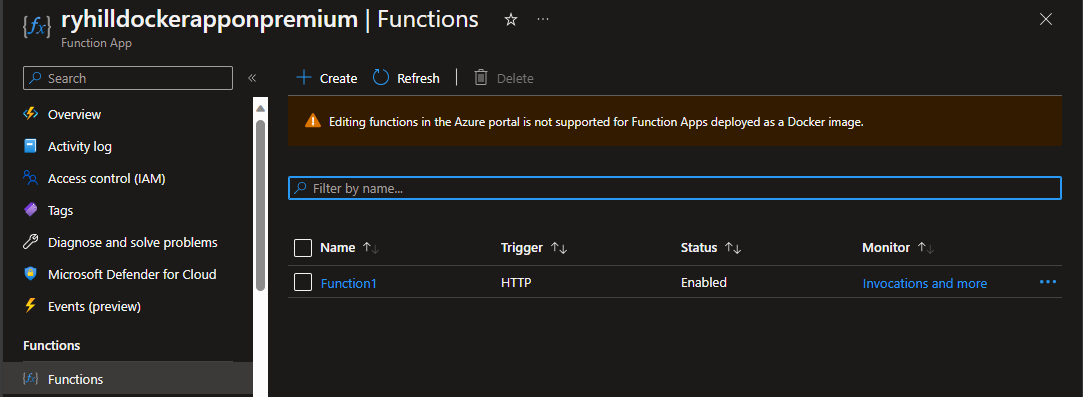Sort the table by Trigger column arrows
Image resolution: width=1083 pixels, height=397 pixels.
pyautogui.click(x=559, y=248)
